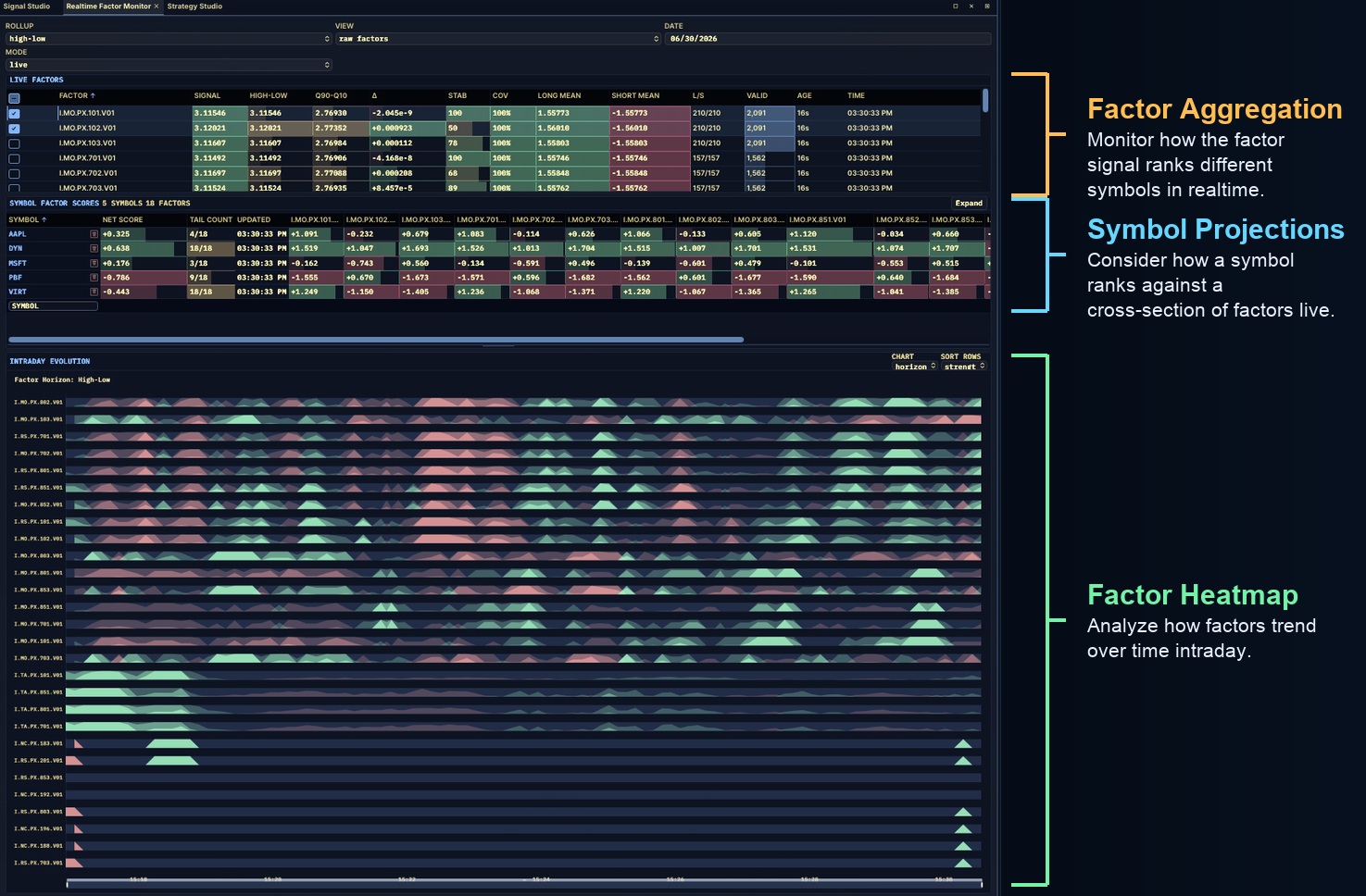Remove AAPL row via its row icon

click(x=94, y=234)
